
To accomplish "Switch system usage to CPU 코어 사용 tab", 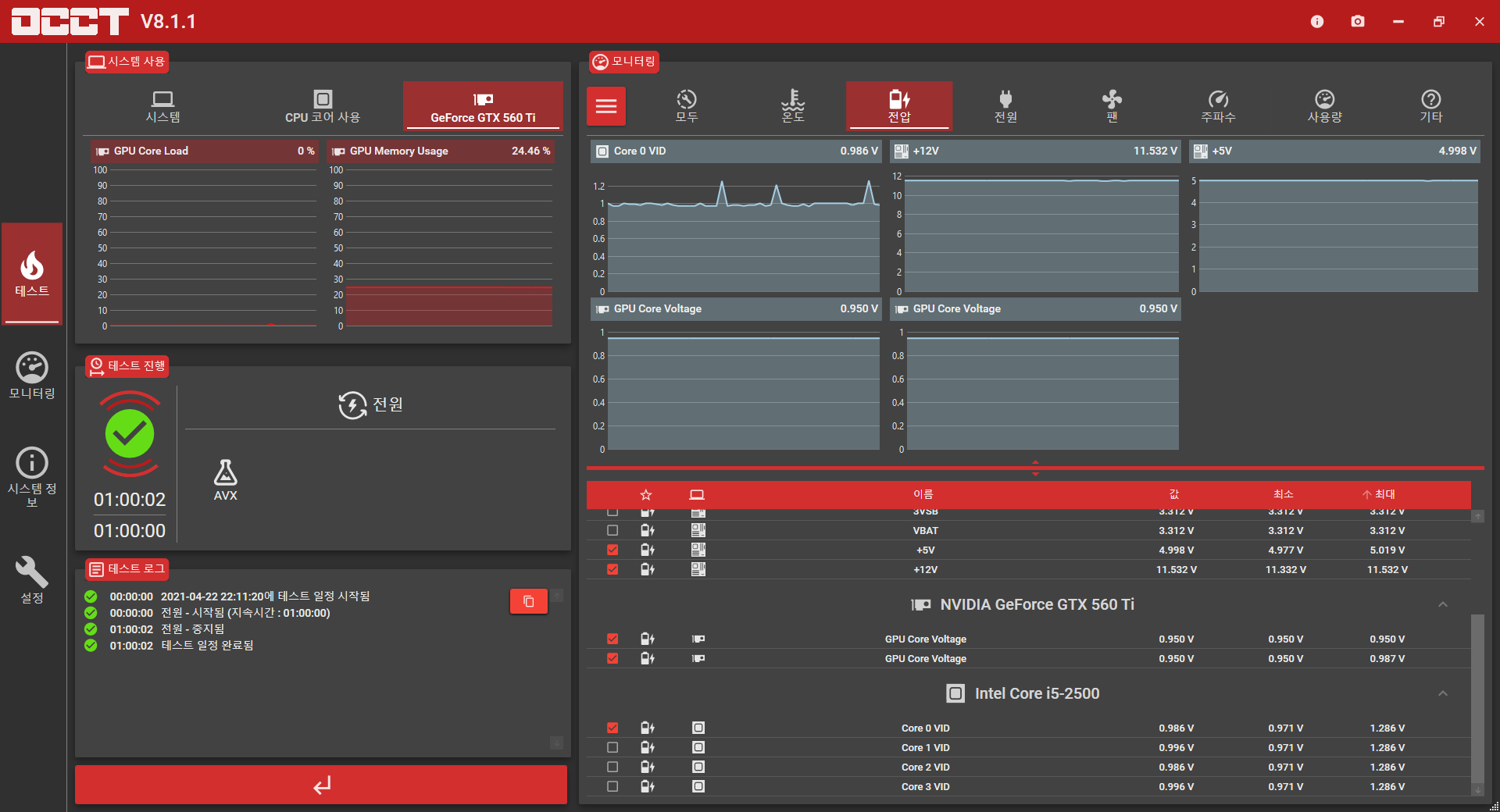I will click(323, 106).
